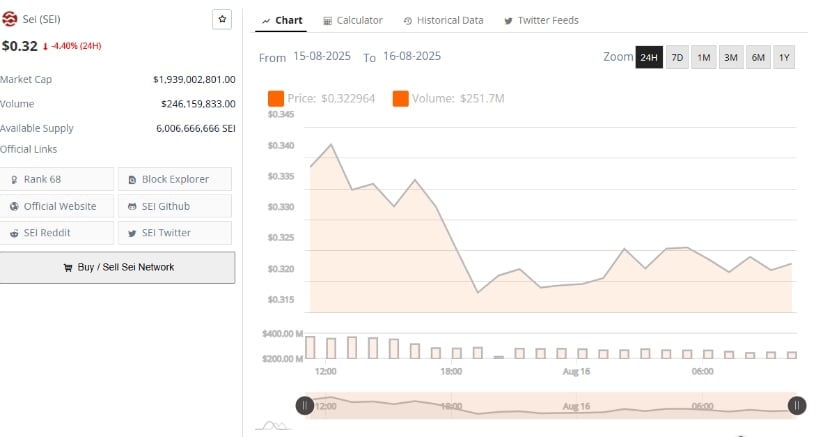Viewport: 825px width, 437px height.
Task: Click the Sei (SEI) heading text
Action: pyautogui.click(x=42, y=19)
